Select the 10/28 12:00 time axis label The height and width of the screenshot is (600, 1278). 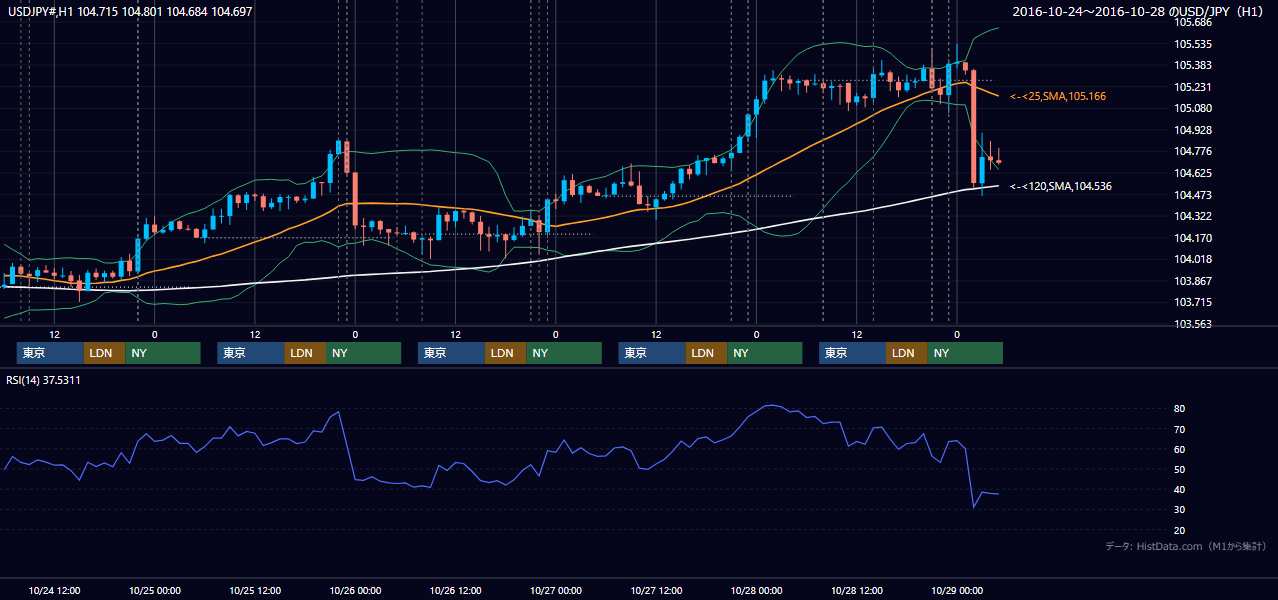[x=858, y=590]
